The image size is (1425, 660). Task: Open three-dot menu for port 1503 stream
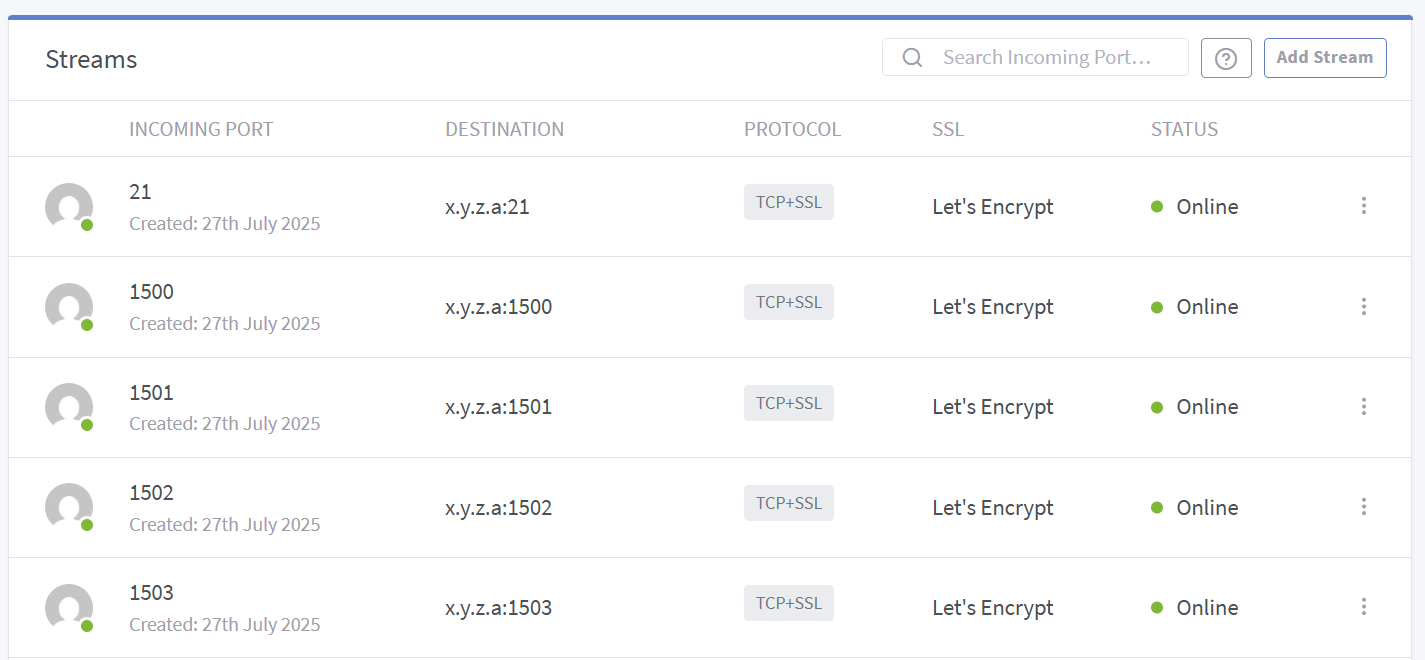pos(1363,607)
